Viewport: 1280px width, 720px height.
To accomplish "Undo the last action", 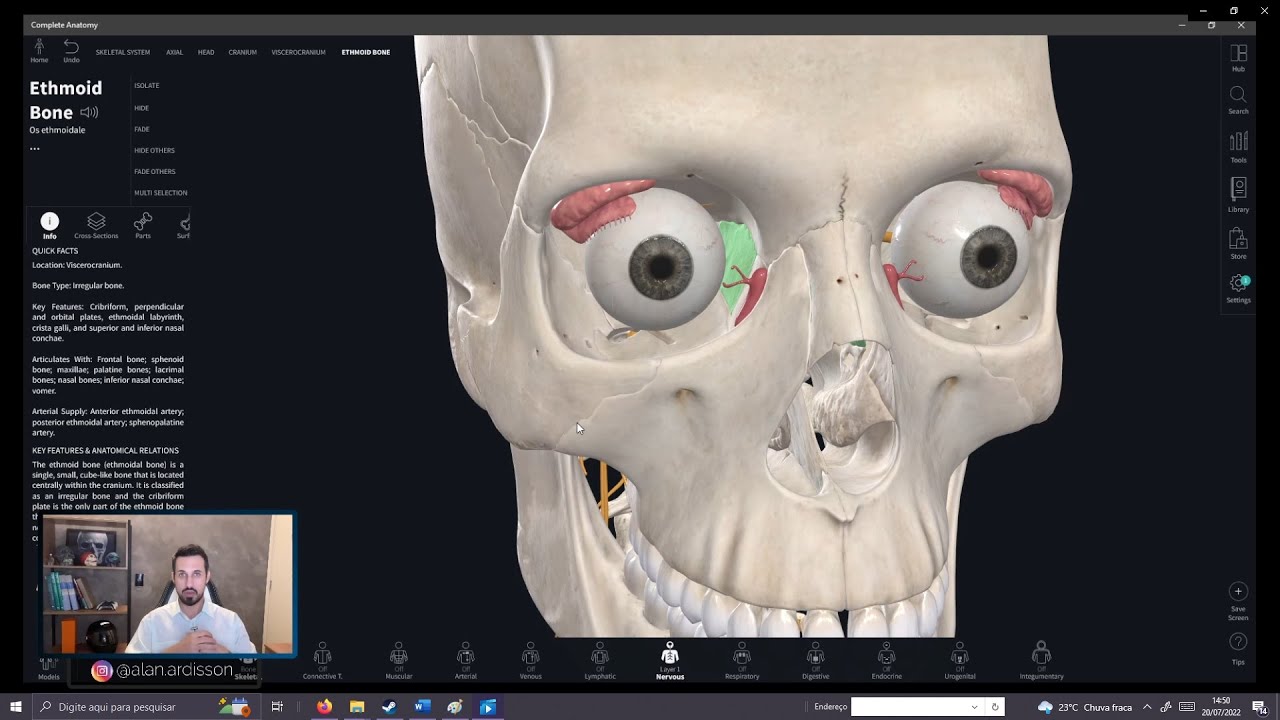I will point(71,51).
